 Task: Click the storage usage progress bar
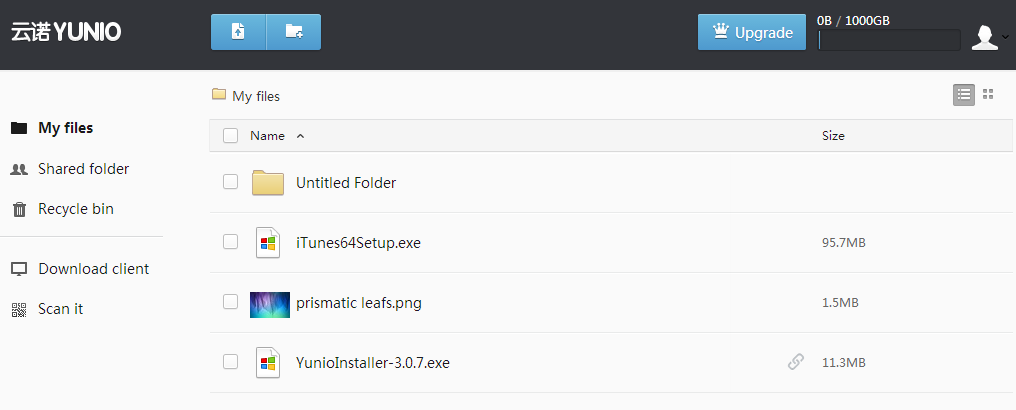[889, 40]
